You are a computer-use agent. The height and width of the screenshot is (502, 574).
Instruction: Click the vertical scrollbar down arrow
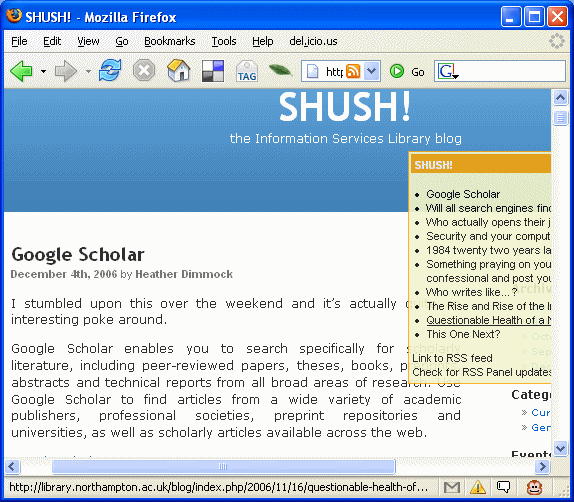point(560,448)
